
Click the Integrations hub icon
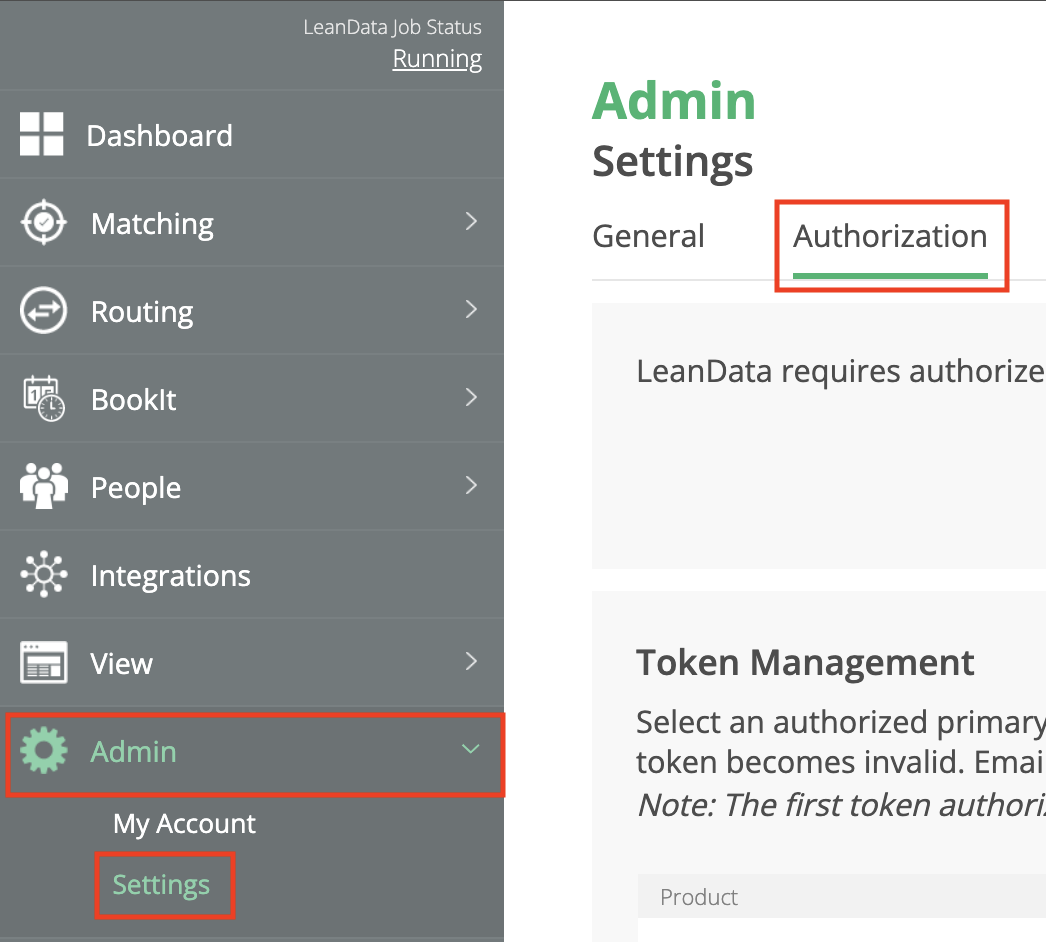44,574
